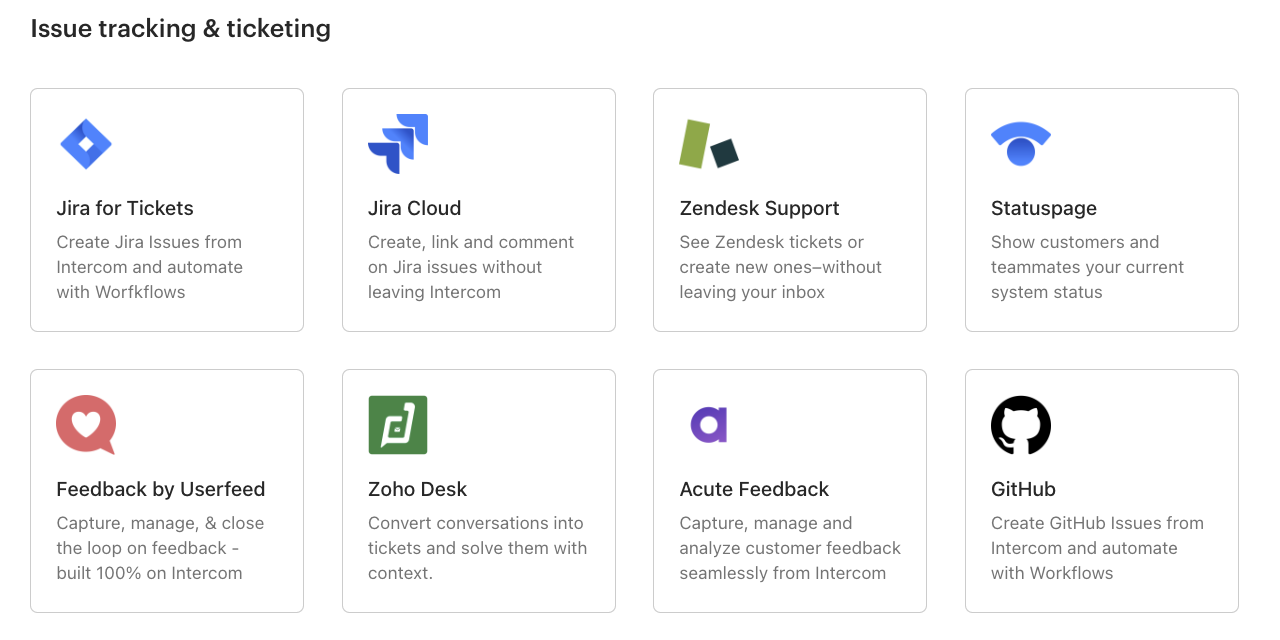
Task: Click the Jira for Tickets diamond icon
Action: coord(86,144)
